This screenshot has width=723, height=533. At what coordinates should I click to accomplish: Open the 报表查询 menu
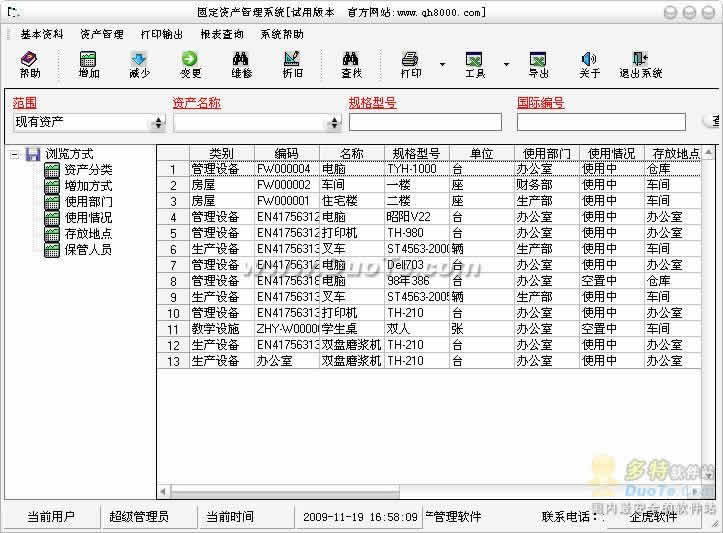coord(221,34)
